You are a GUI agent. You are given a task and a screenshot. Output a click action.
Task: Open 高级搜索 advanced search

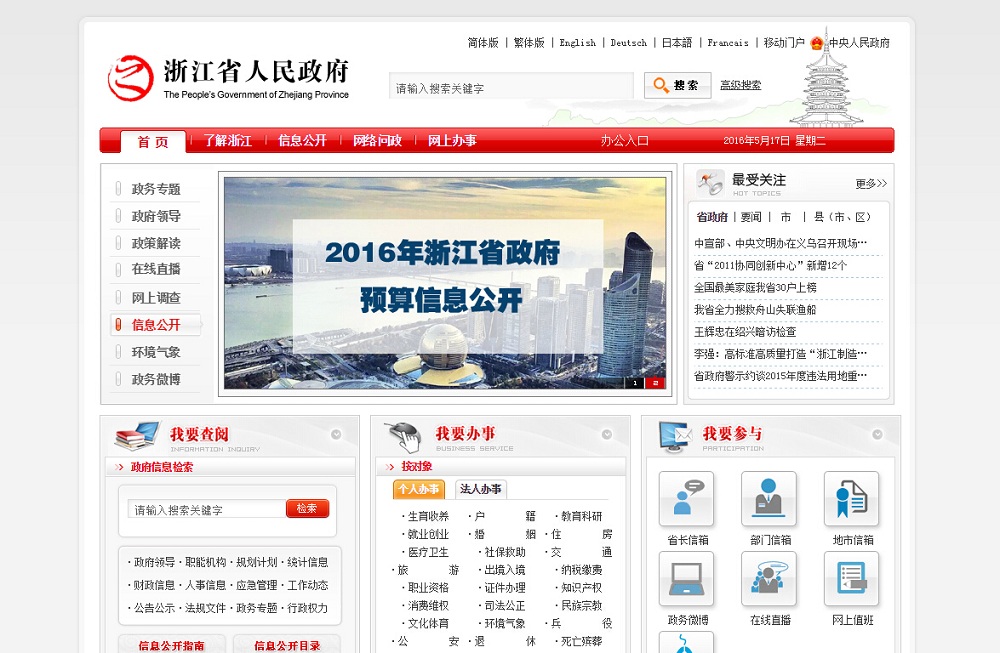[740, 85]
